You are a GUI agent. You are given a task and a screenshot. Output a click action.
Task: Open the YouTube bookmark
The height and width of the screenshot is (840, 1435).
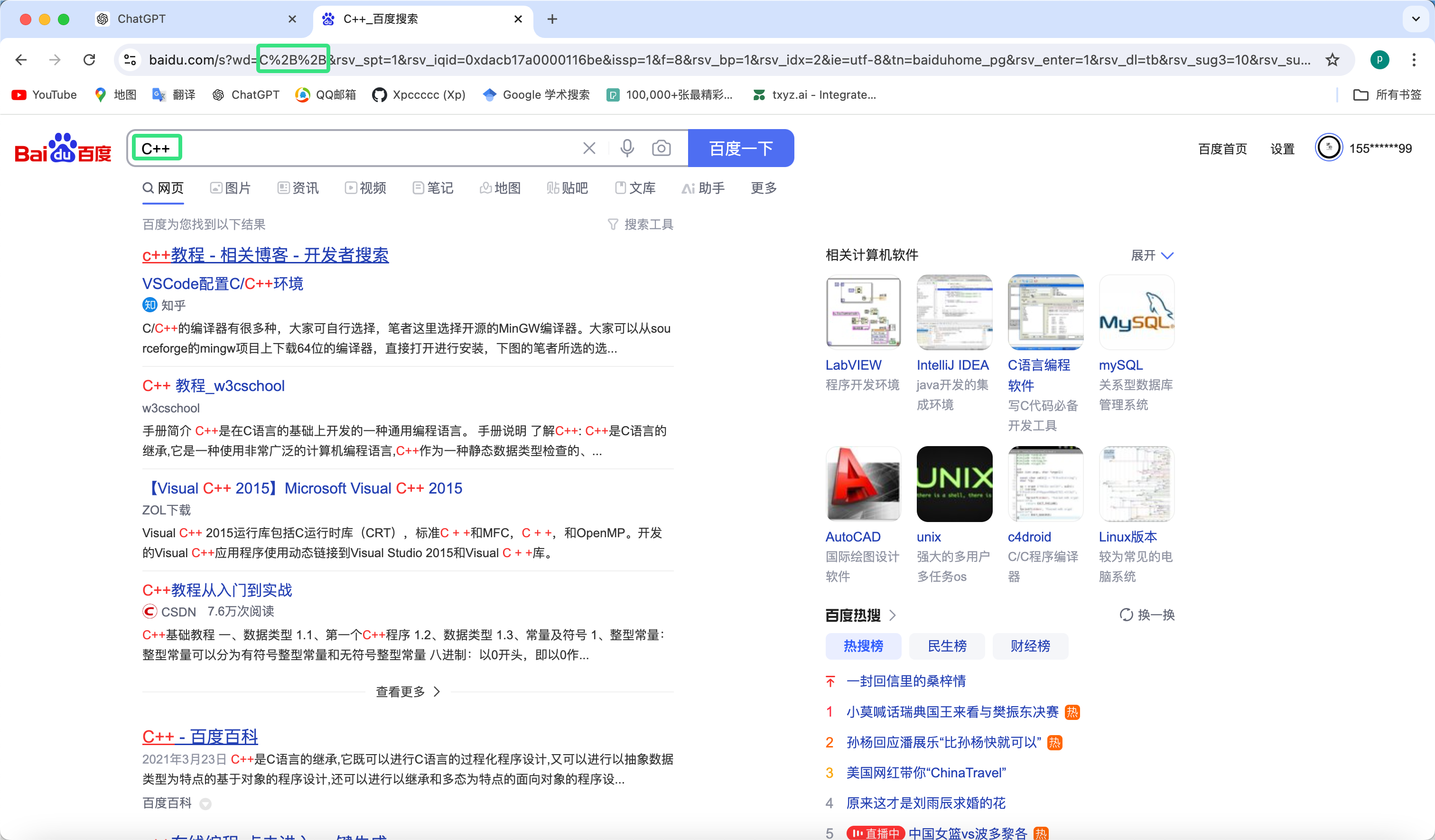click(45, 94)
